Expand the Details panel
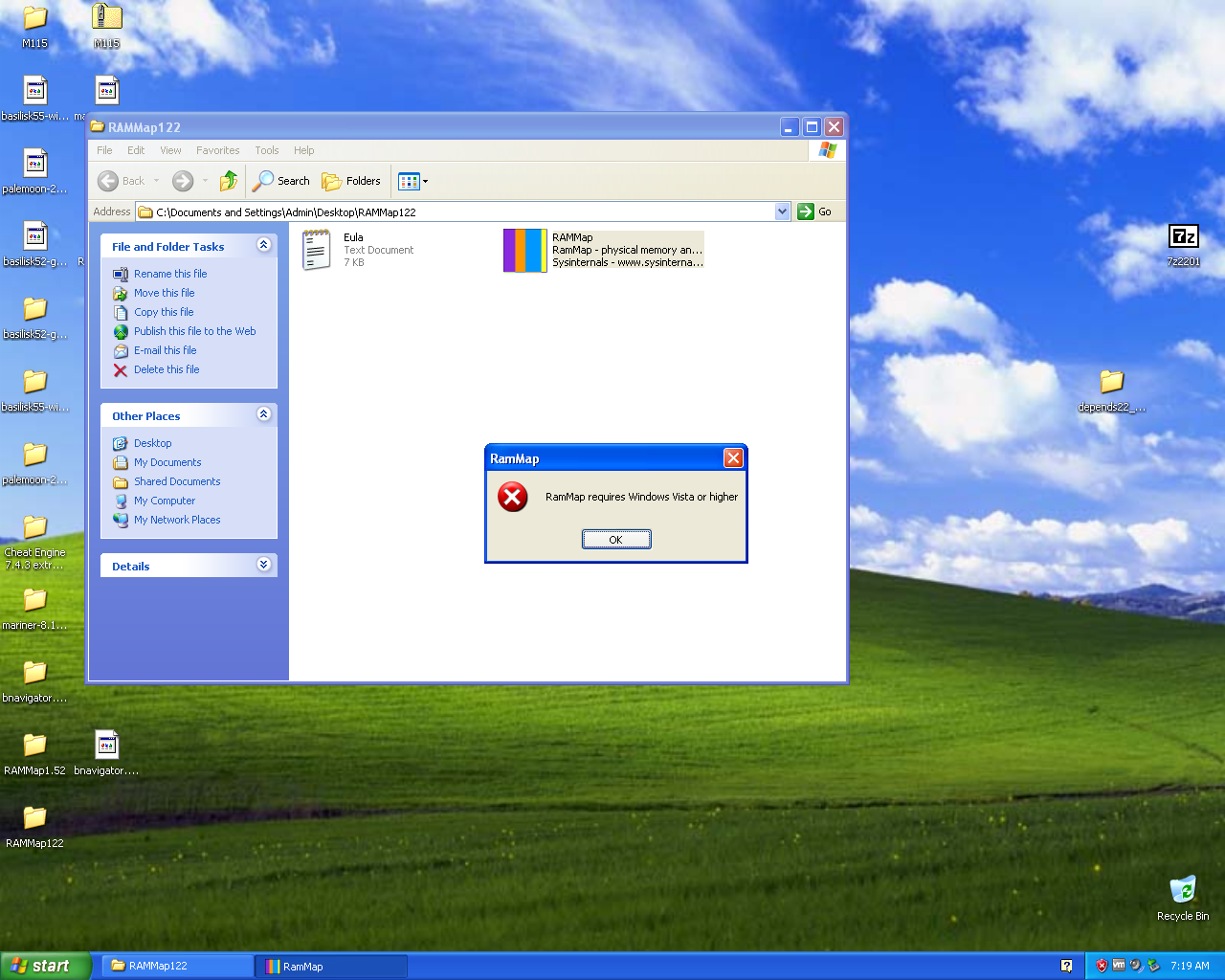This screenshot has height=980, width=1225. pos(263,565)
